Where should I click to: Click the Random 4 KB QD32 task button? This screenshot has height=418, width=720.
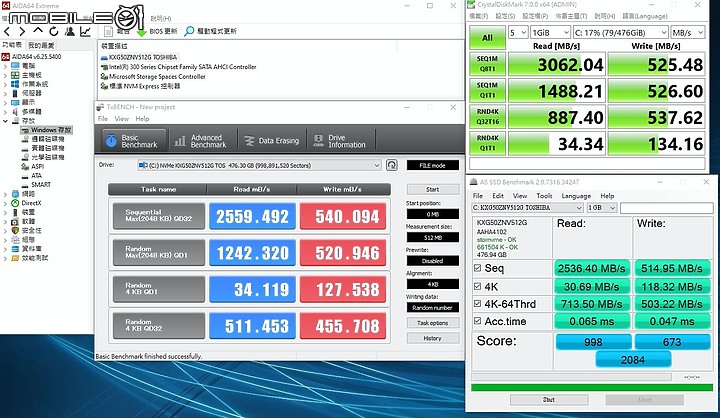click(x=159, y=326)
